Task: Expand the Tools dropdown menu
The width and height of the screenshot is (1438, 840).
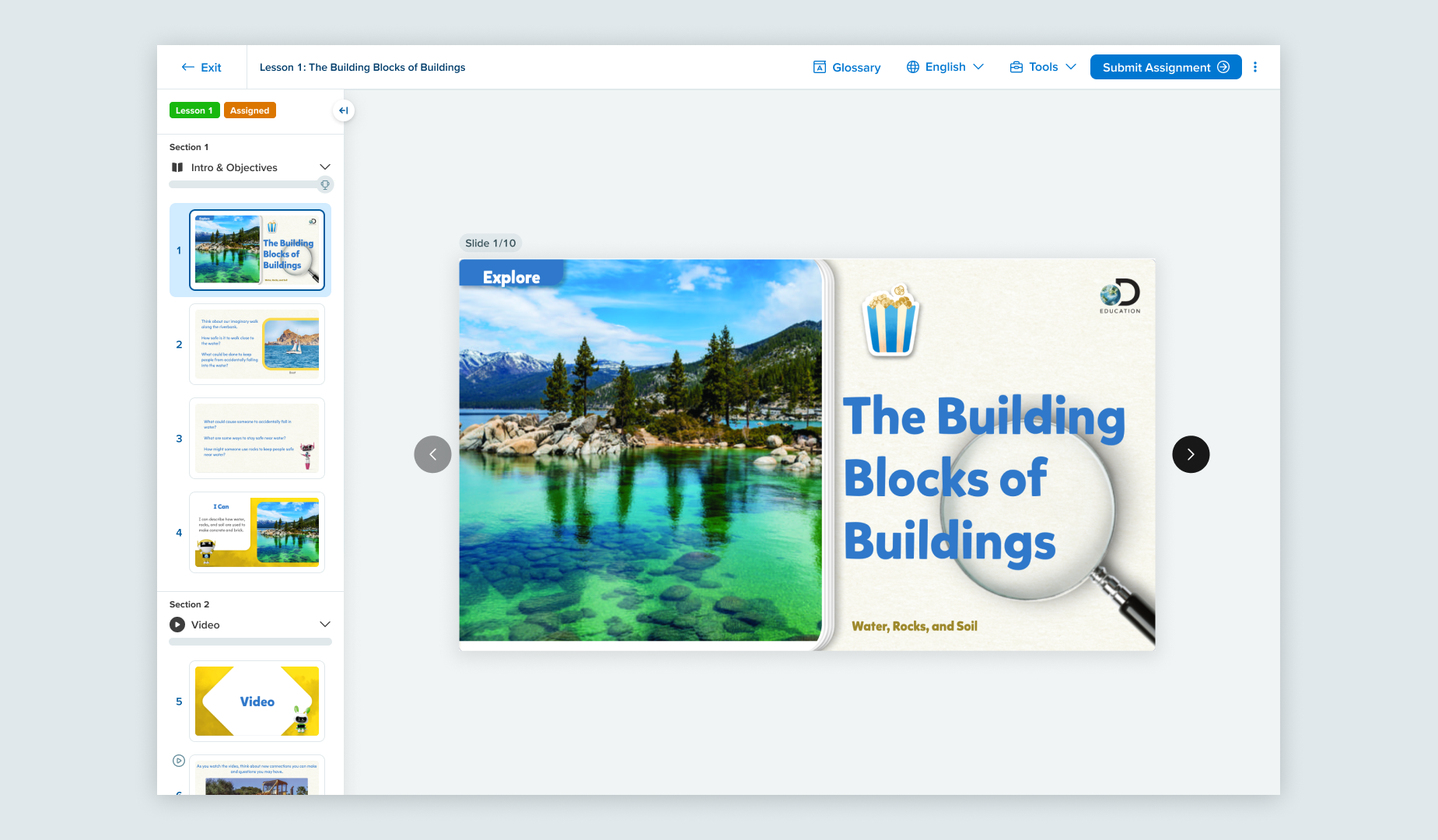Action: click(1043, 67)
